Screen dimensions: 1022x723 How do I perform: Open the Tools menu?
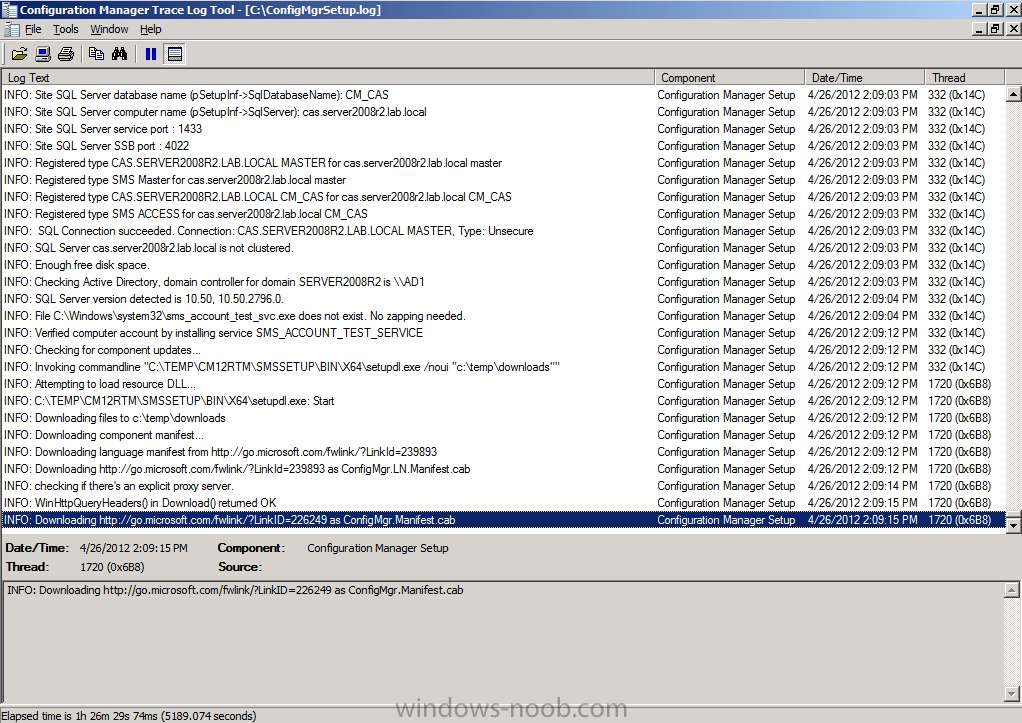[65, 29]
